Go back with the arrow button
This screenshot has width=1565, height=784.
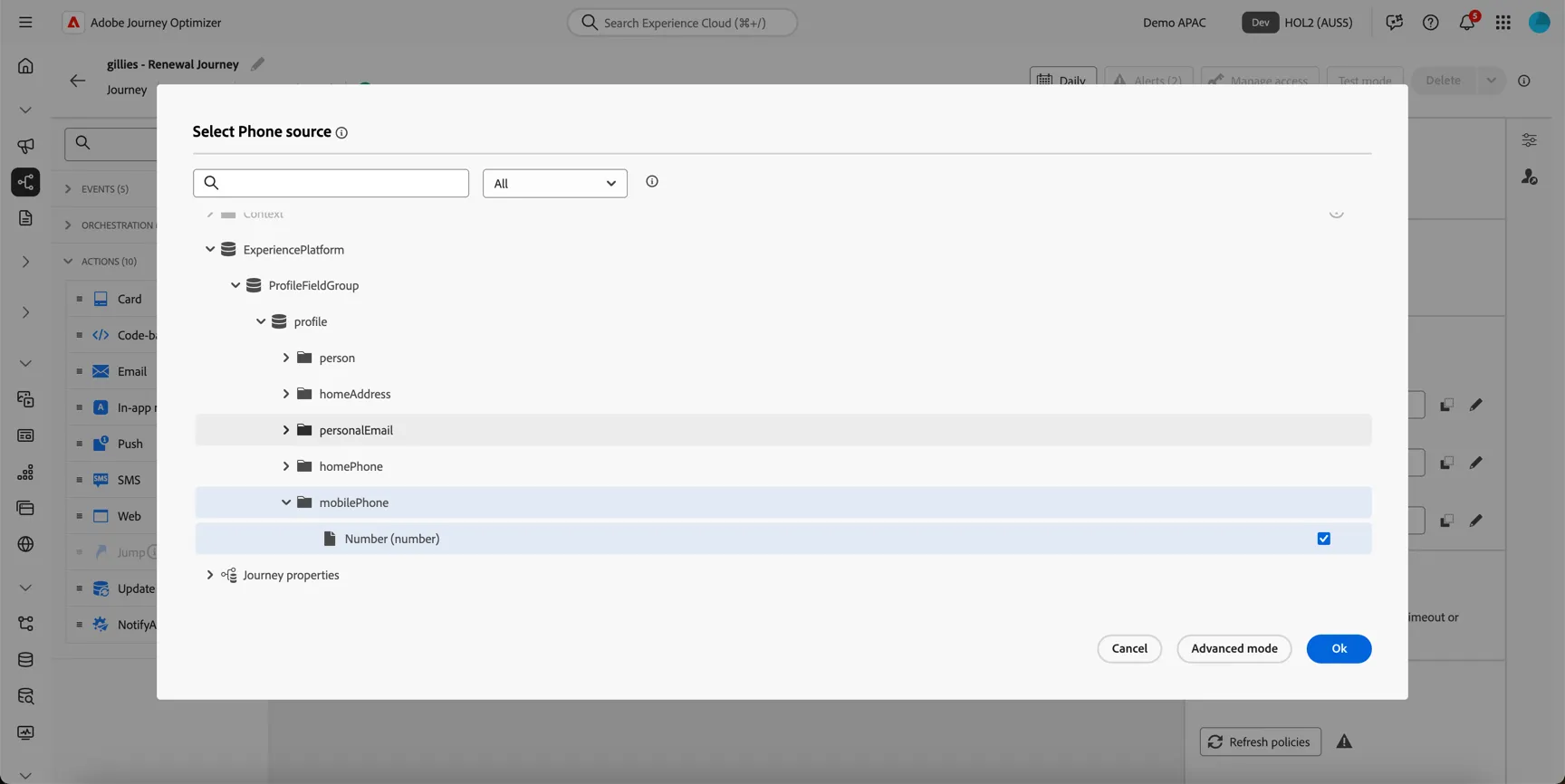tap(78, 81)
